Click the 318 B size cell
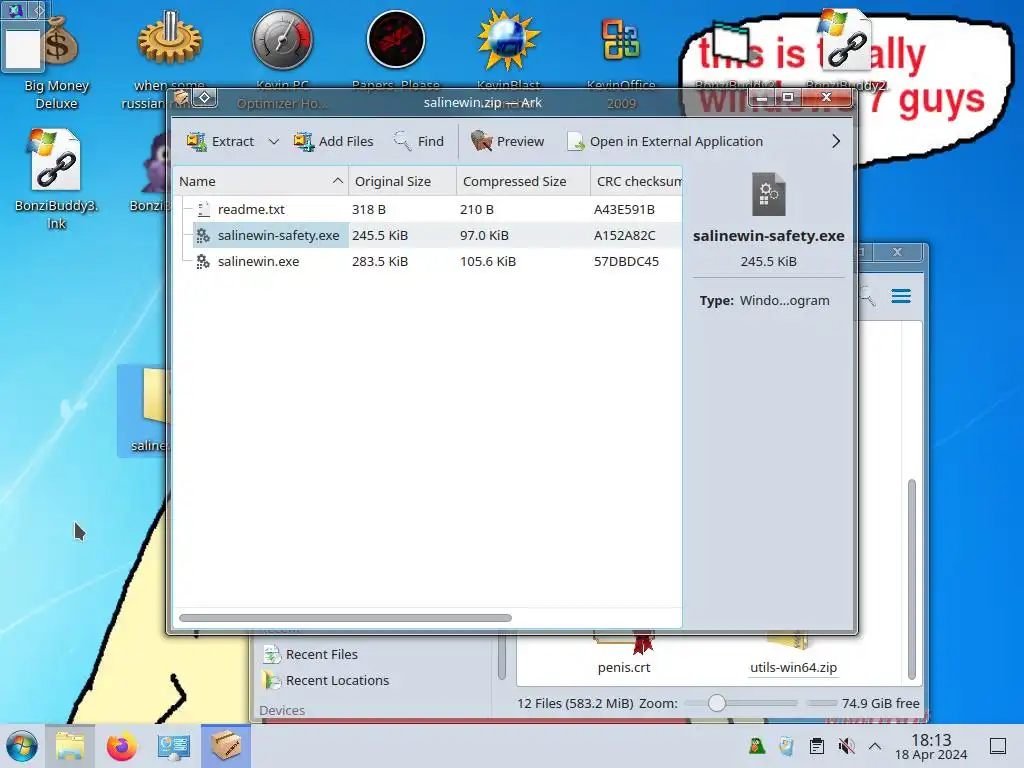Image resolution: width=1024 pixels, height=768 pixels. point(369,210)
